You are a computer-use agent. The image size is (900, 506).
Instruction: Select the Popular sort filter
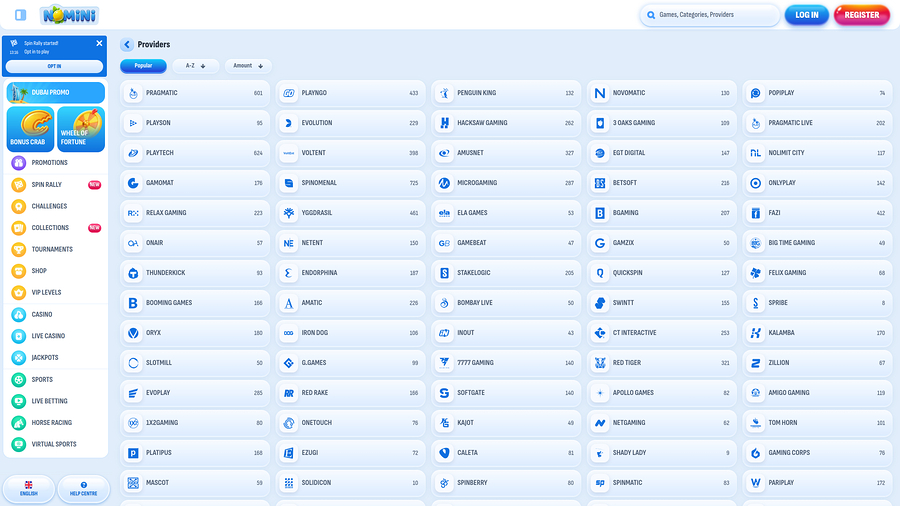tap(143, 66)
